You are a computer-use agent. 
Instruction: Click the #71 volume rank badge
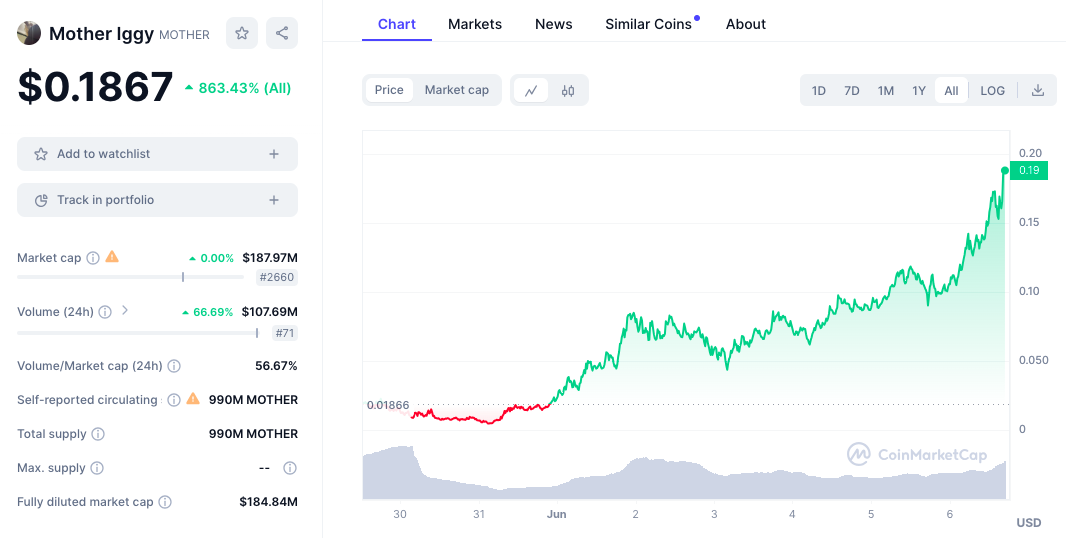tap(285, 333)
